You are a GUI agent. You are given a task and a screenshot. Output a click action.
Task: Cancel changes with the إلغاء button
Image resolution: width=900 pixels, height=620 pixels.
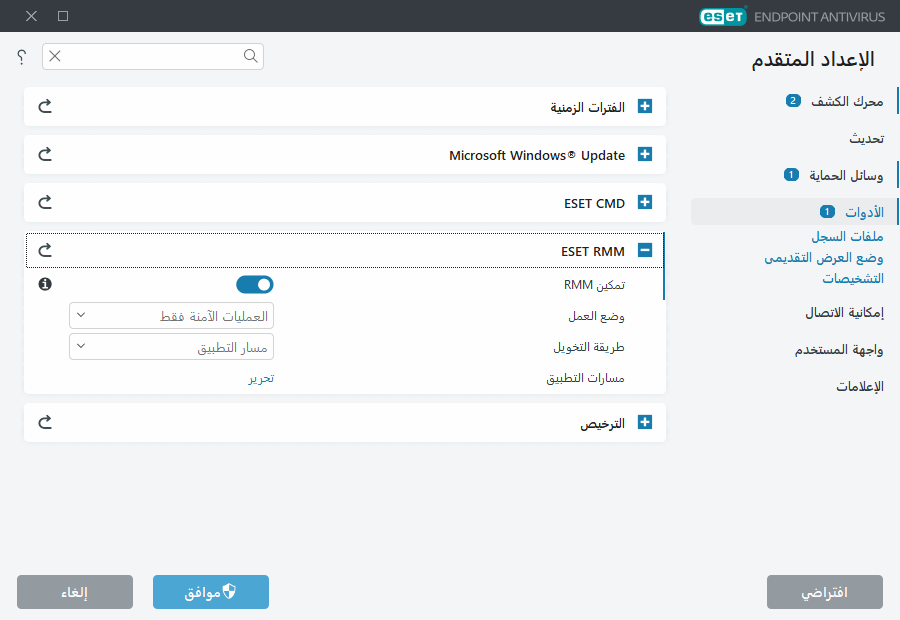pos(74,591)
